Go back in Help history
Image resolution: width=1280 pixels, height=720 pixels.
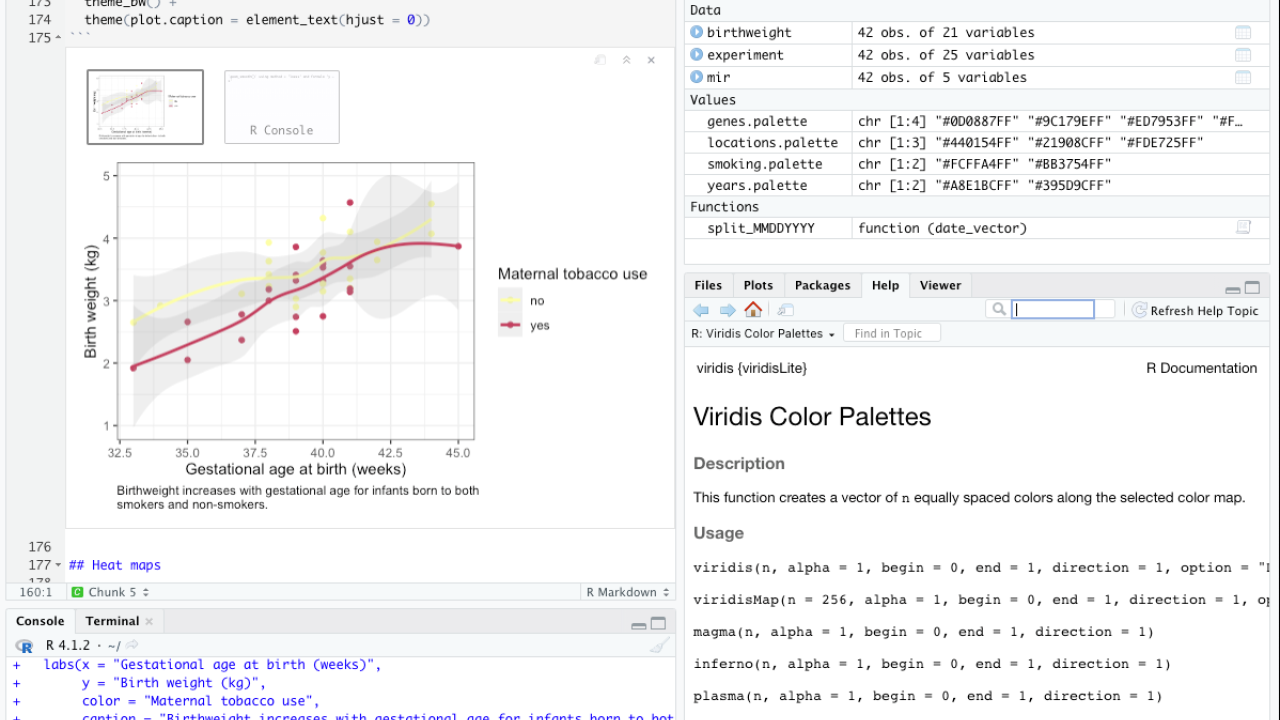pyautogui.click(x=701, y=310)
